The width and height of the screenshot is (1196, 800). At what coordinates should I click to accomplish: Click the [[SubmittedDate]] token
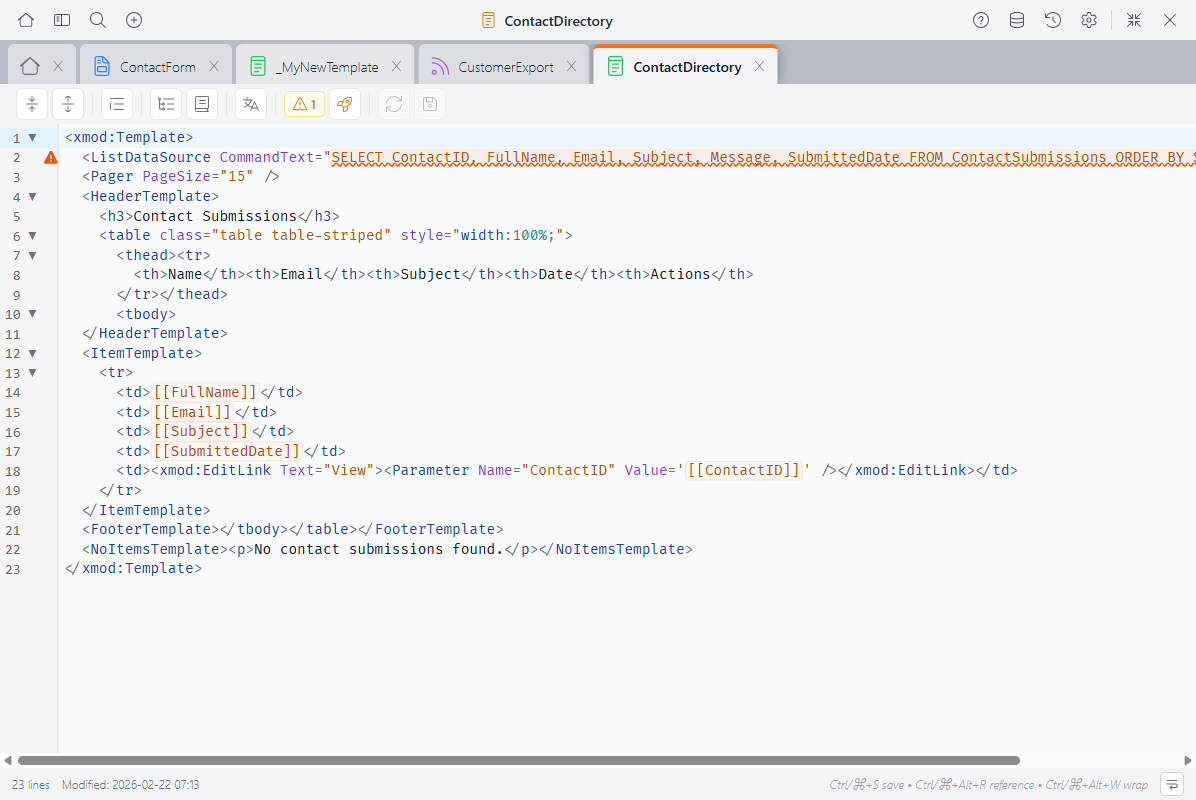[x=227, y=451]
